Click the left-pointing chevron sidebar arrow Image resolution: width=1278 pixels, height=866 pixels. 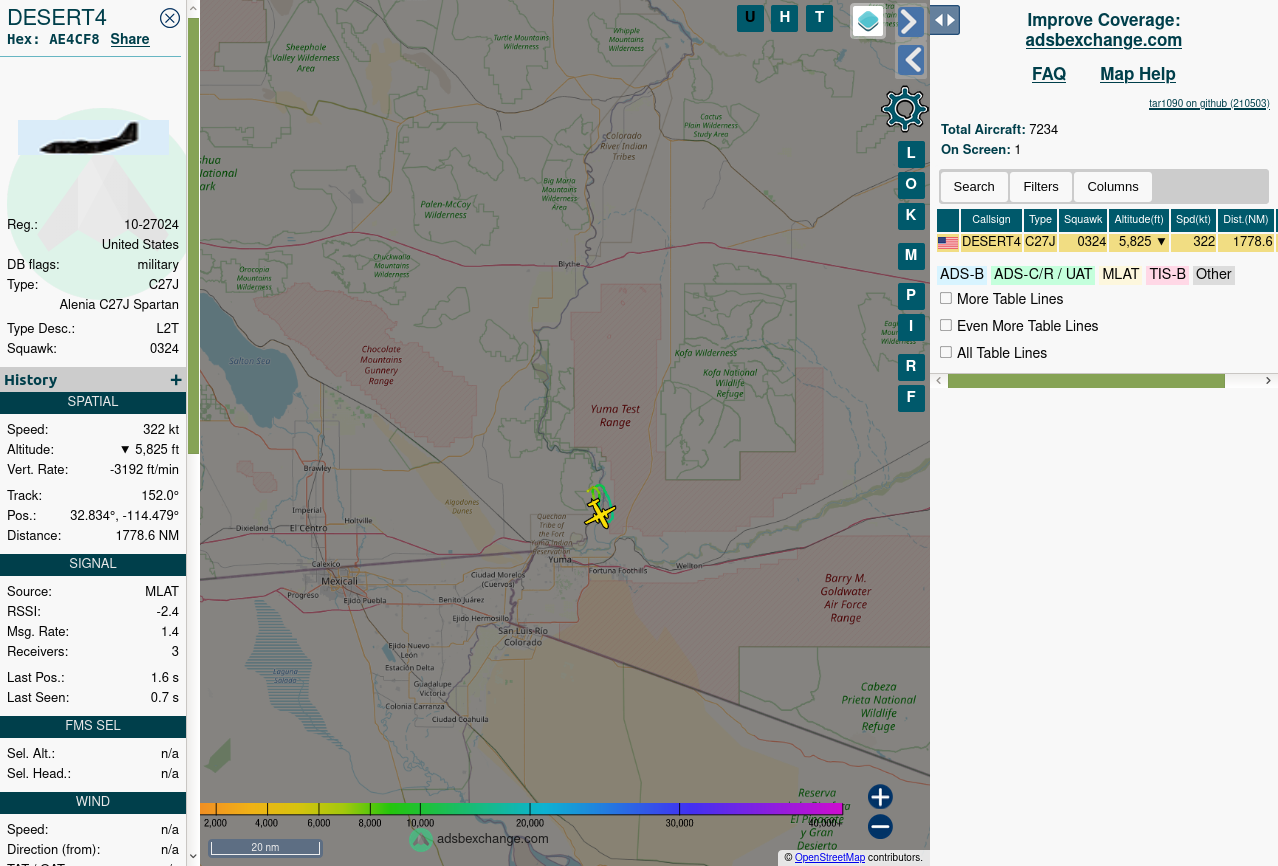pyautogui.click(x=911, y=60)
